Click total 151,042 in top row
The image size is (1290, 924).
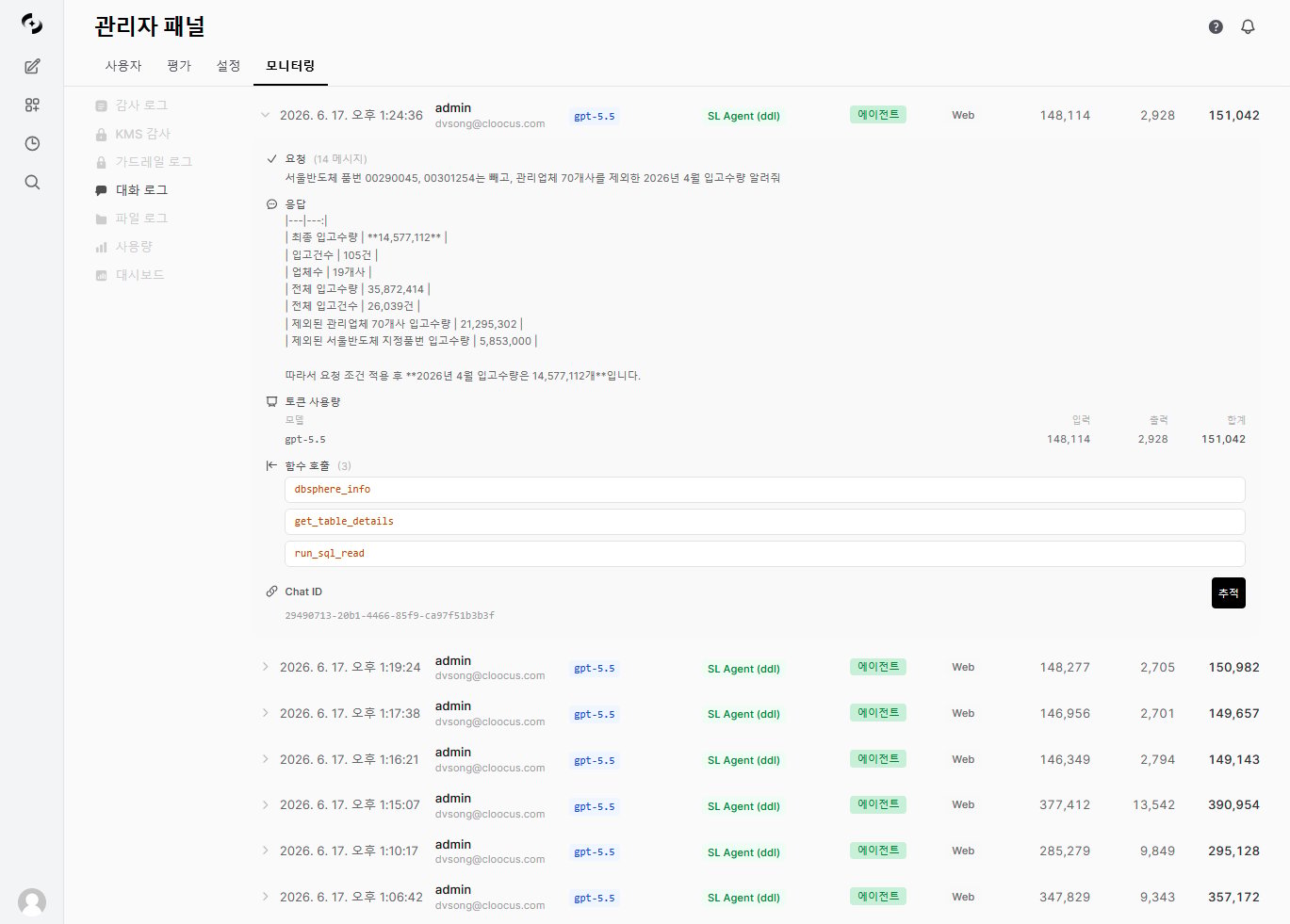pyautogui.click(x=1233, y=116)
